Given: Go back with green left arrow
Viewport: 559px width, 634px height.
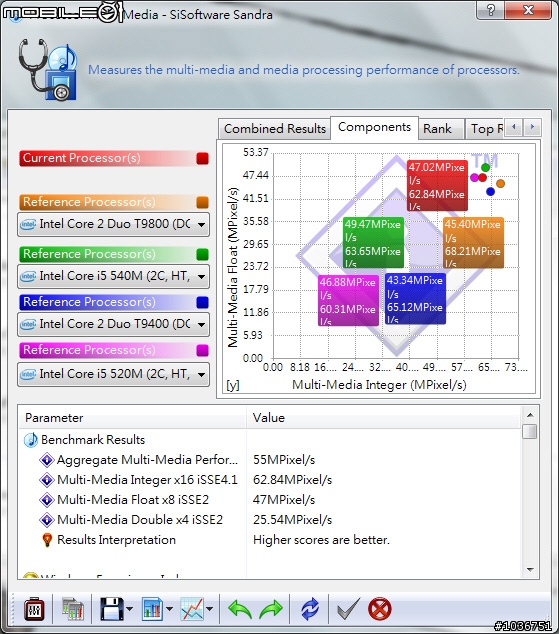Looking at the screenshot, I should [x=240, y=609].
